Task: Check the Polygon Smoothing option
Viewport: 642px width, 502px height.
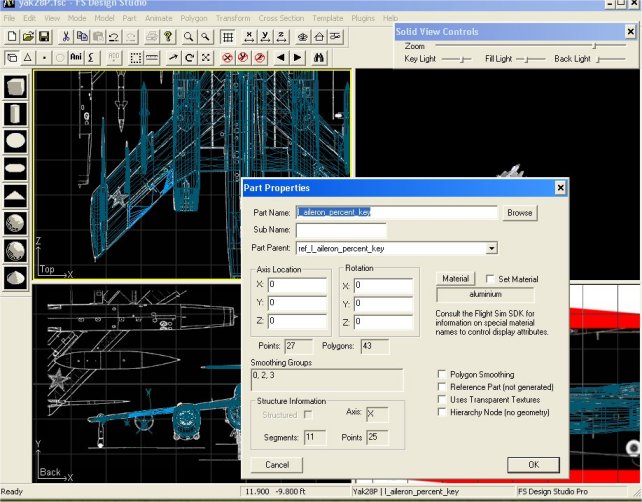Action: coord(442,374)
